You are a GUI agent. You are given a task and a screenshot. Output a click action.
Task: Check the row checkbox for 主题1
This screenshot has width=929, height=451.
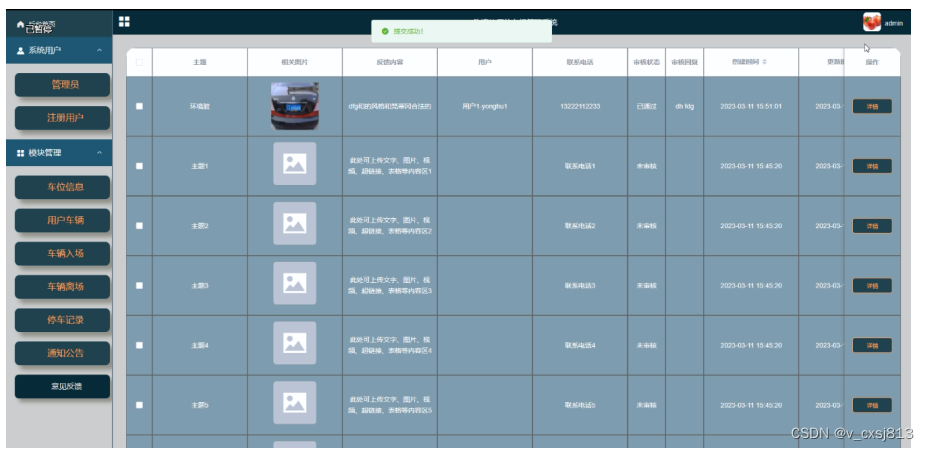coord(139,166)
